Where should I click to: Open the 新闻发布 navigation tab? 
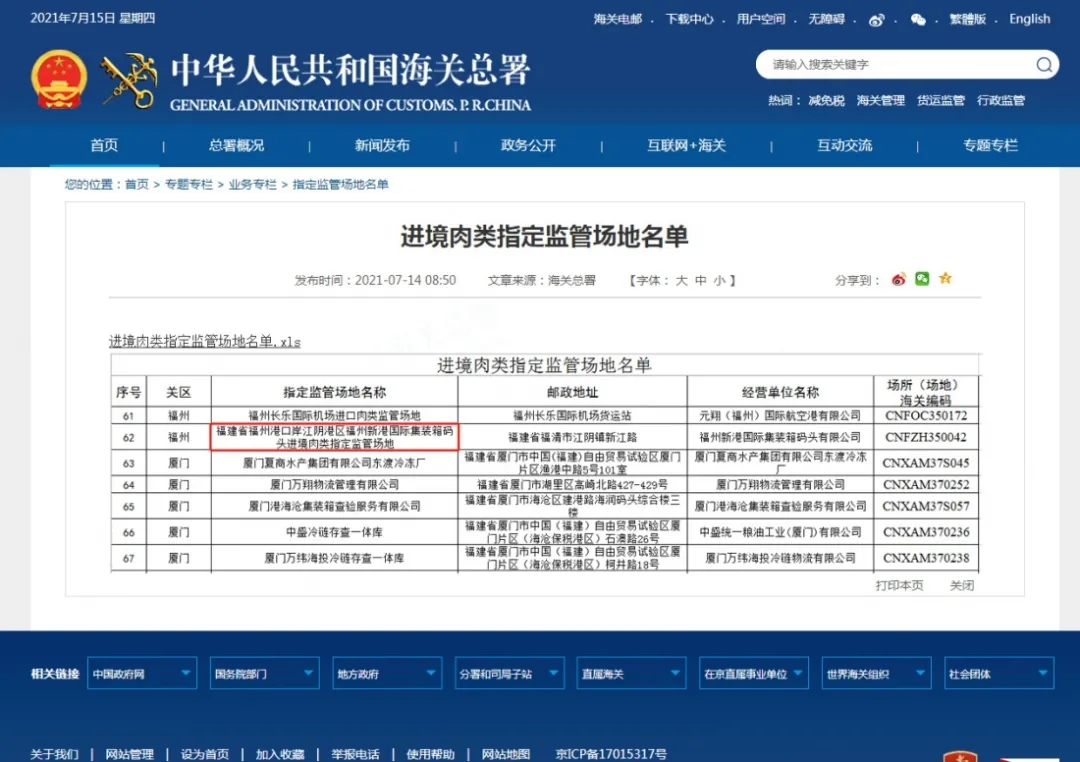[x=382, y=145]
